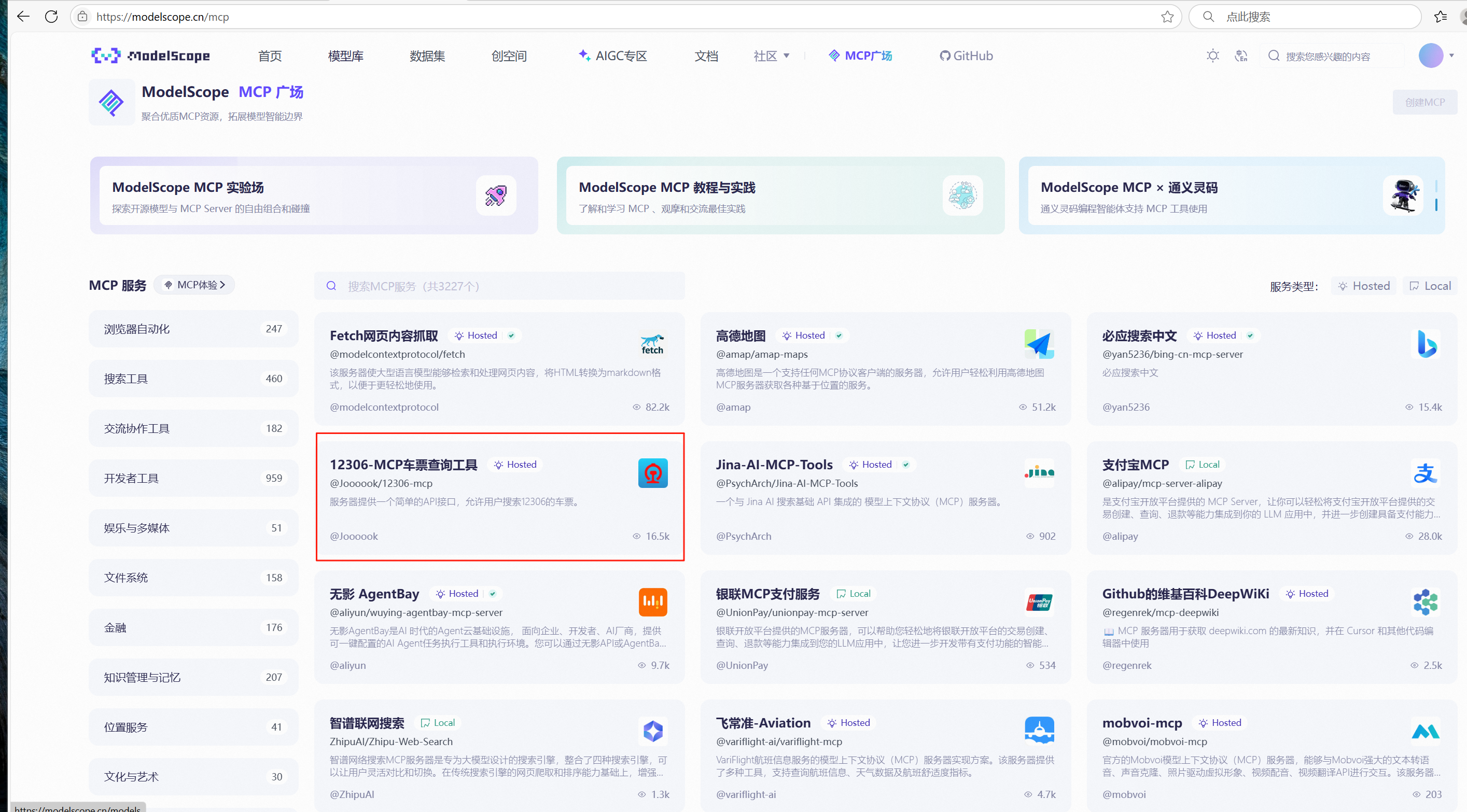Click the browser back arrow

click(x=23, y=17)
